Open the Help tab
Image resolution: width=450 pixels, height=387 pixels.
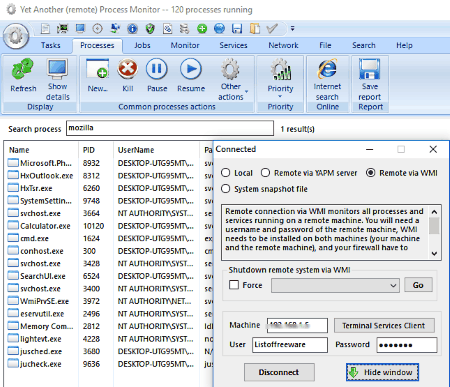404,45
